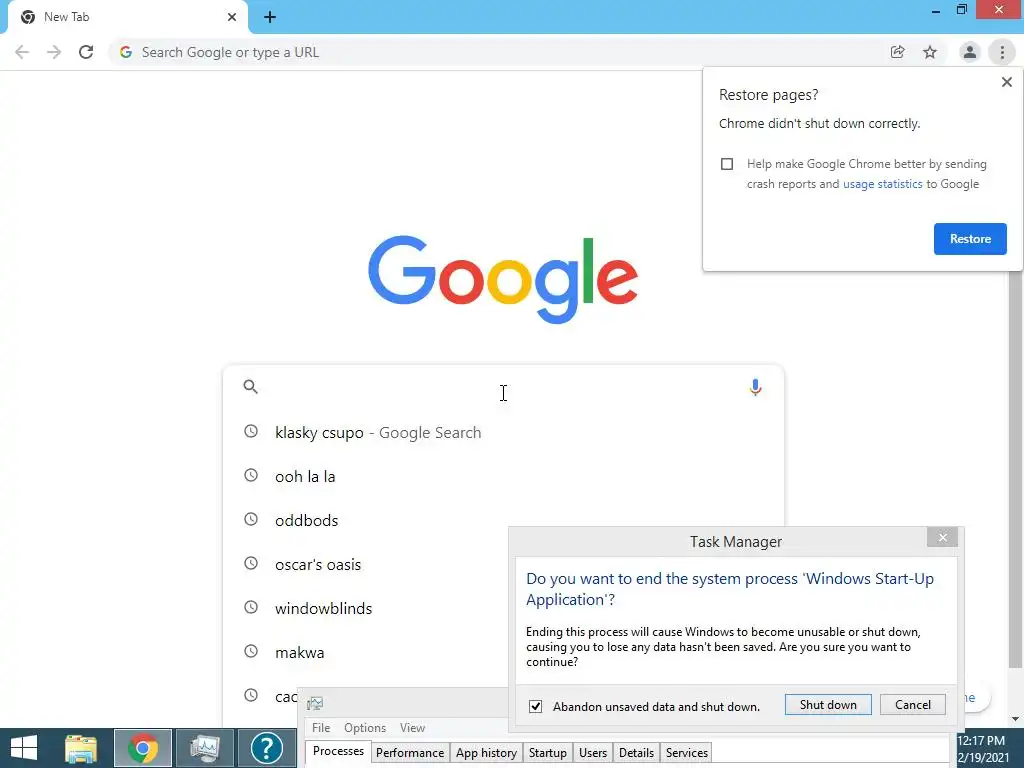1024x768 pixels.
Task: Close the New Tab tab
Action: 232,17
